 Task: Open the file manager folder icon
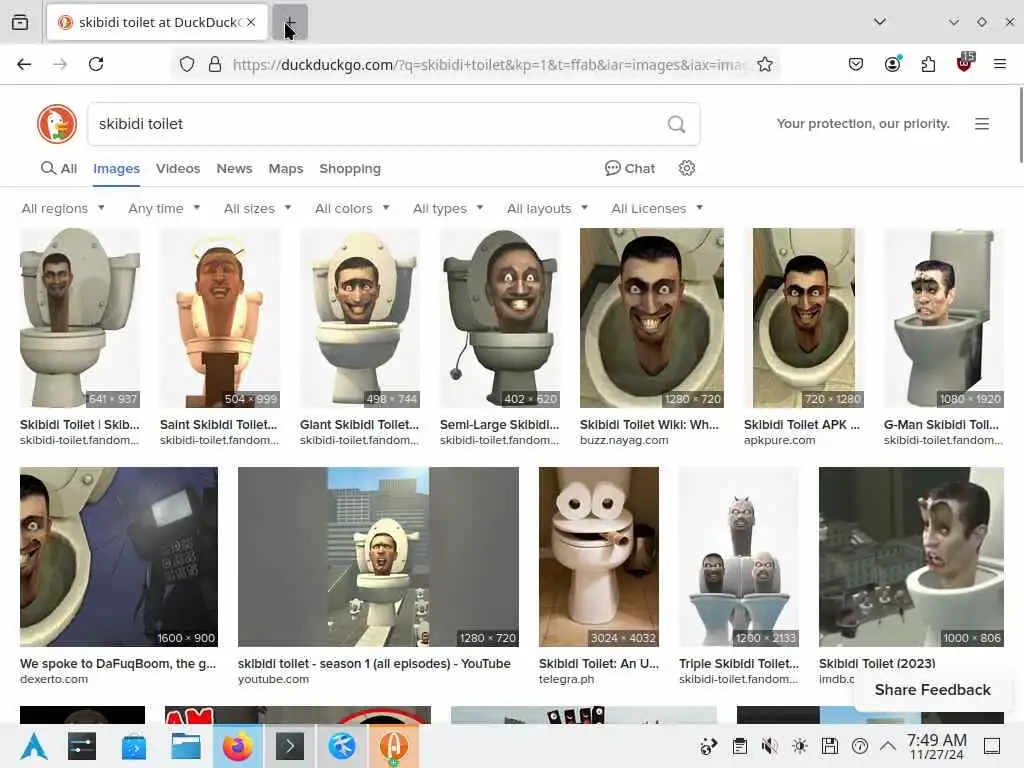(x=186, y=746)
